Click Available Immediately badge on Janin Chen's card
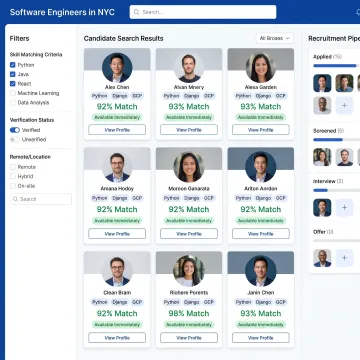The image size is (360, 360). 261,325
